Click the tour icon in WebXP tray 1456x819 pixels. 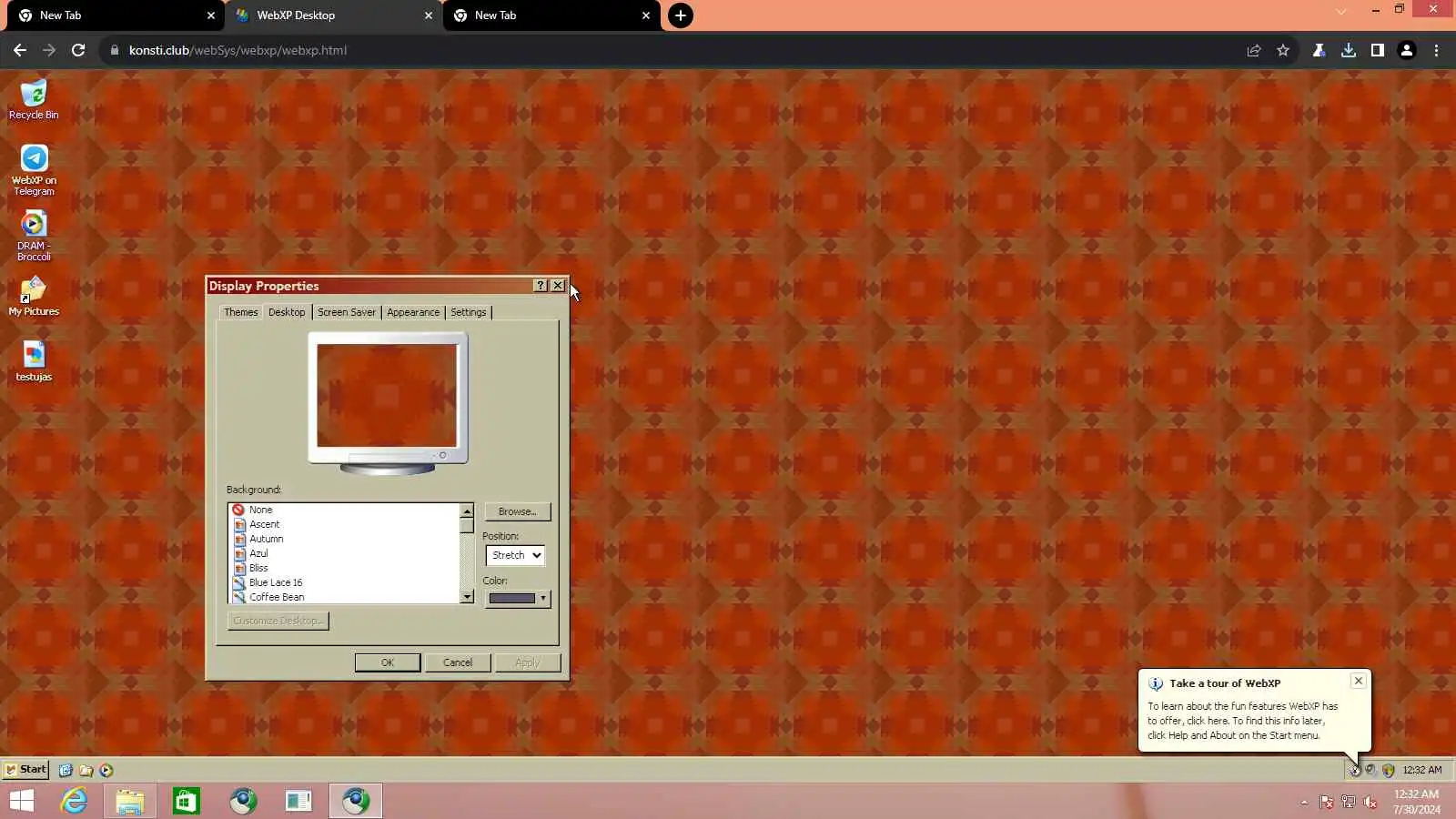pyautogui.click(x=1355, y=770)
